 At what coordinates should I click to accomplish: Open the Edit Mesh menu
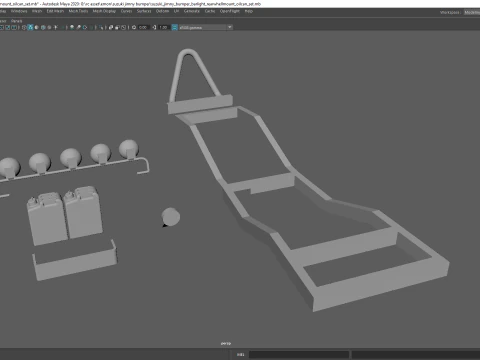(55, 11)
